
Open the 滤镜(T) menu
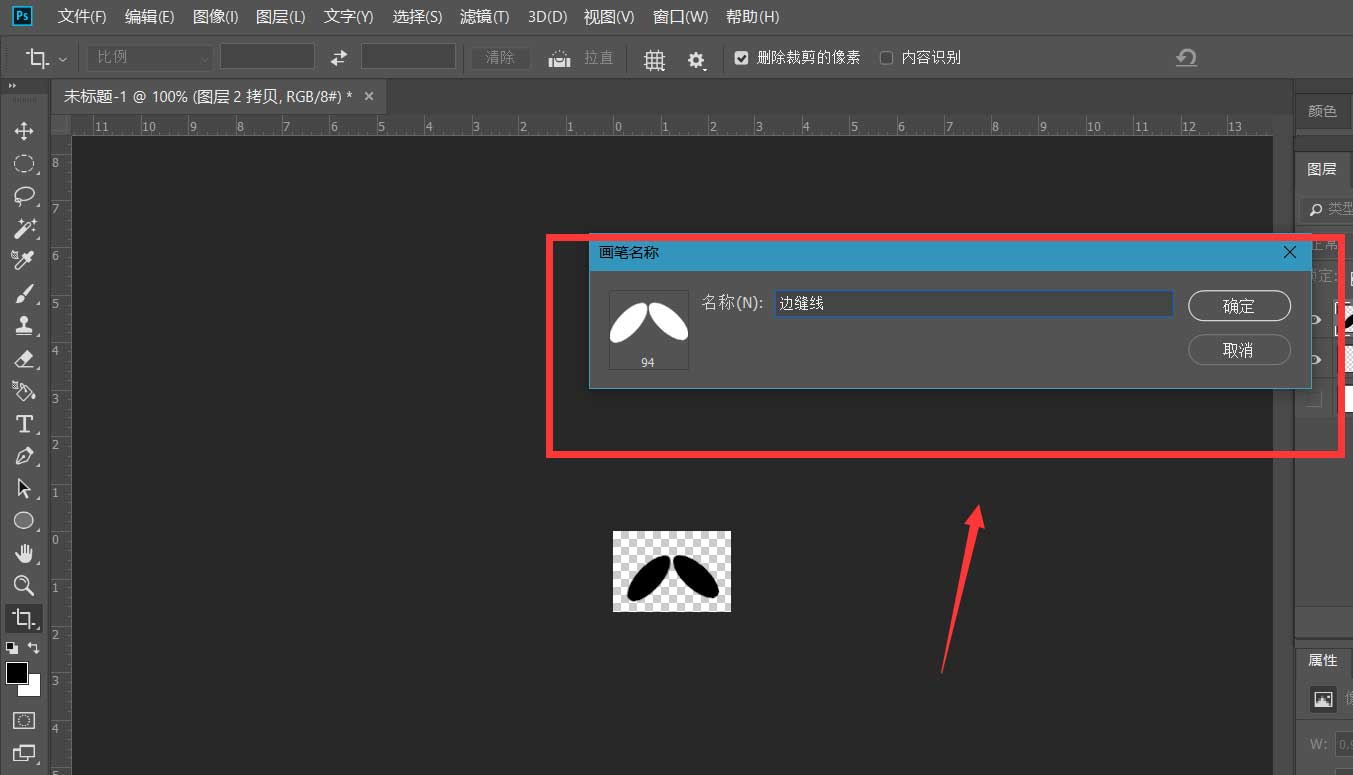[x=484, y=17]
